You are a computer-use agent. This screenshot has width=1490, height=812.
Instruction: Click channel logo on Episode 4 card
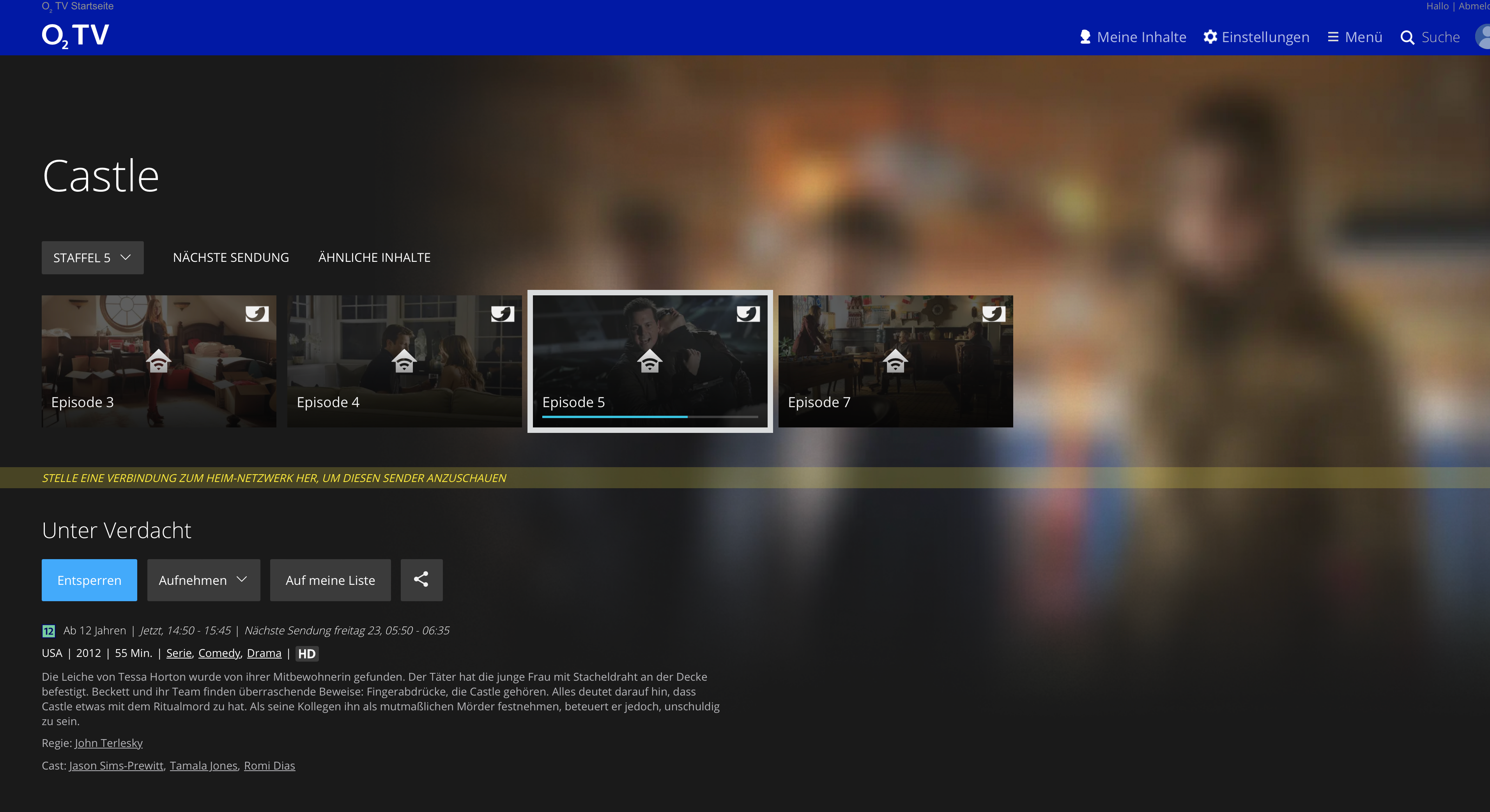pyautogui.click(x=503, y=314)
